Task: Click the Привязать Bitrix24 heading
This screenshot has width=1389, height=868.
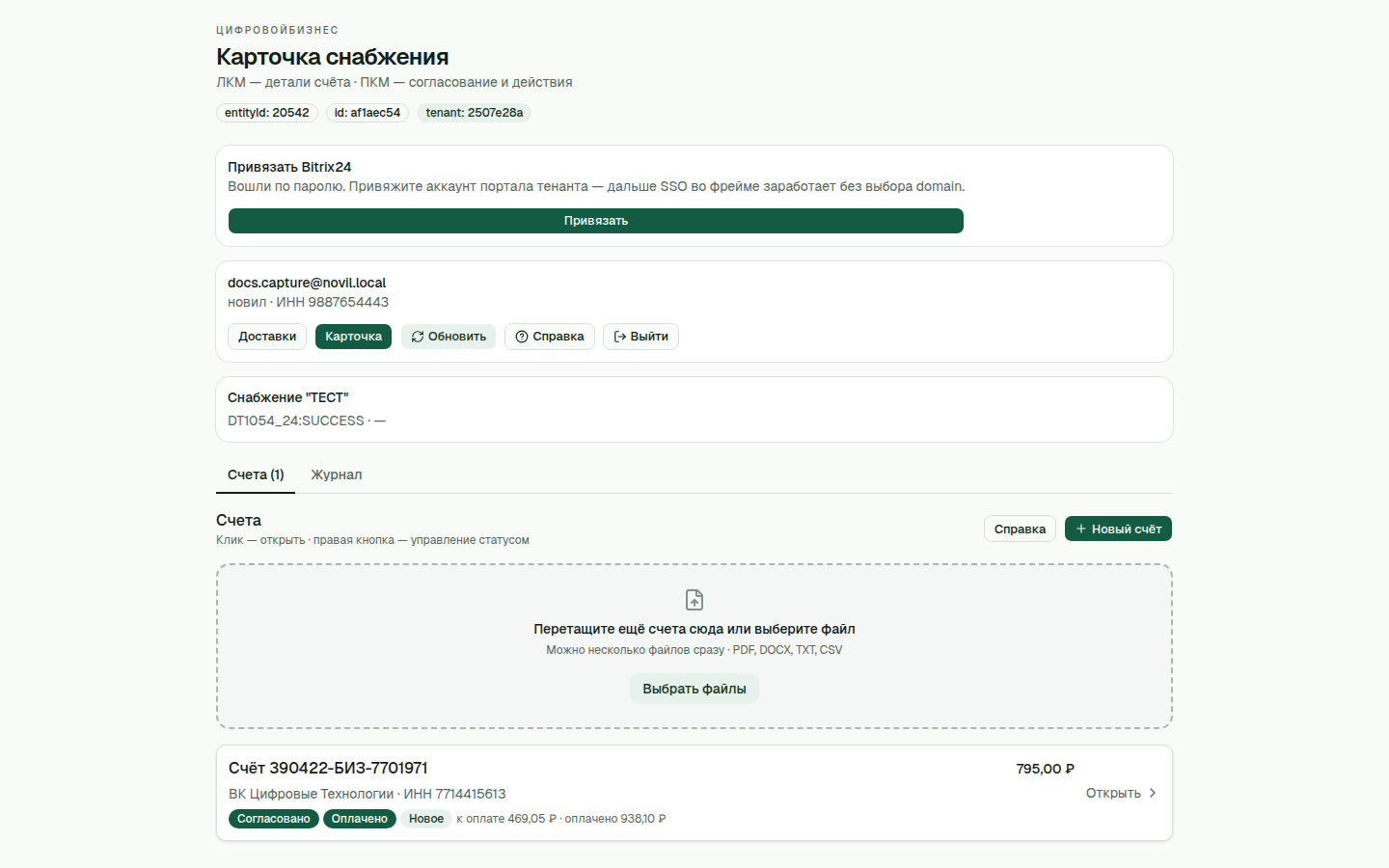Action: [289, 167]
